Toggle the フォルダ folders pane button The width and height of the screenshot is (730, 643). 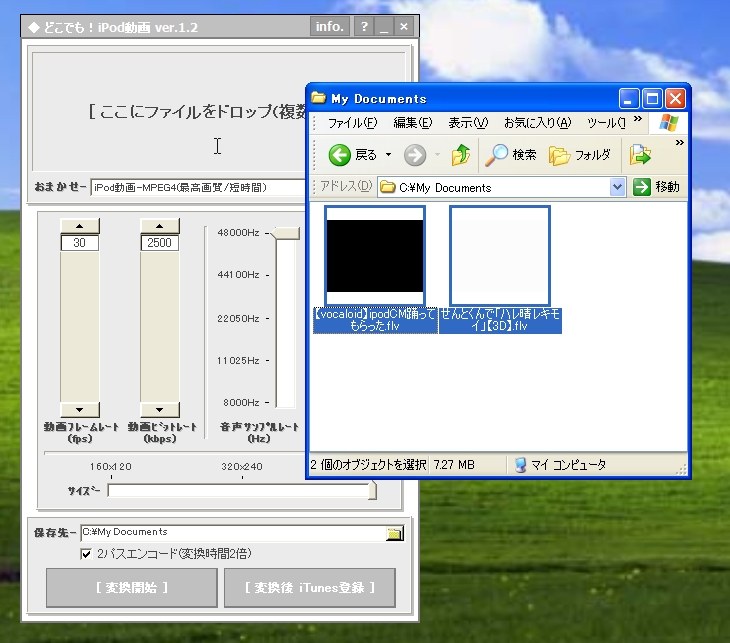pos(580,155)
